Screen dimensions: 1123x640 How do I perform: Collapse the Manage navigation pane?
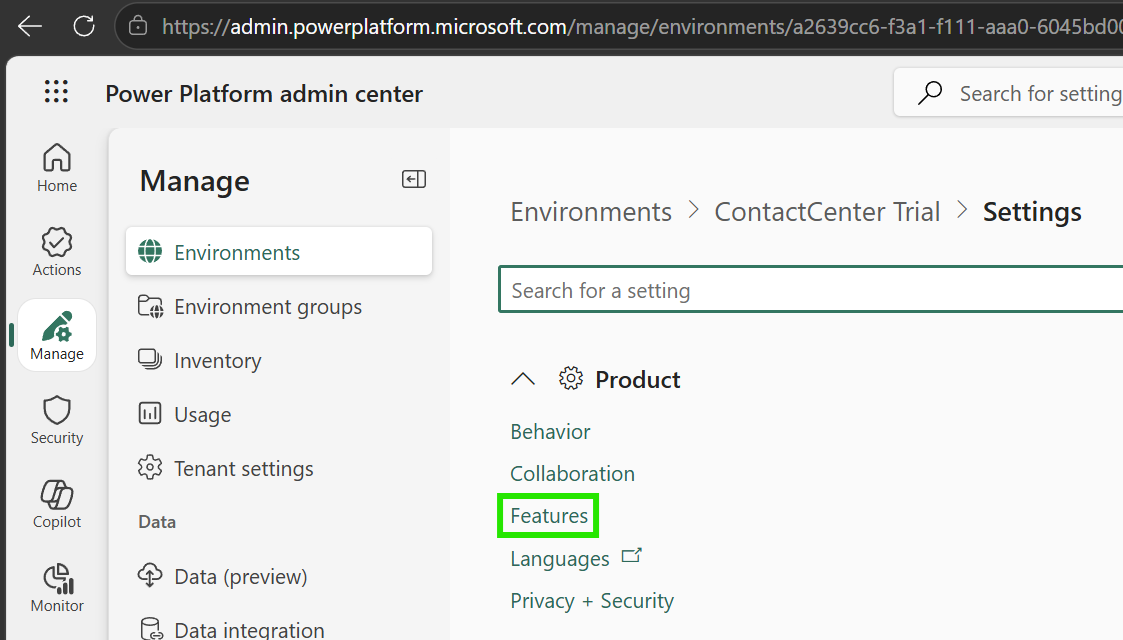tap(414, 179)
